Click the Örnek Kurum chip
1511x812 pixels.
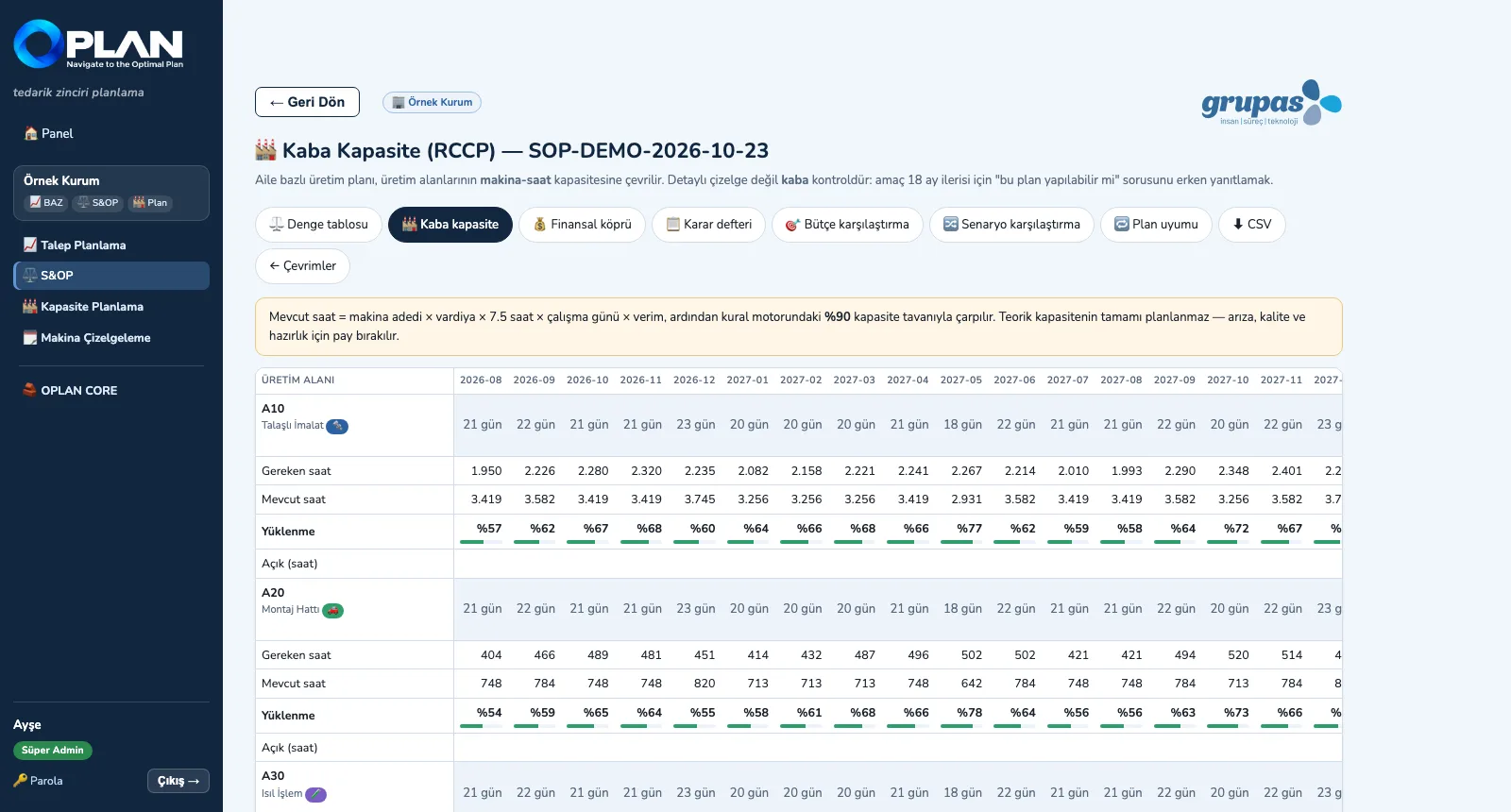(432, 102)
